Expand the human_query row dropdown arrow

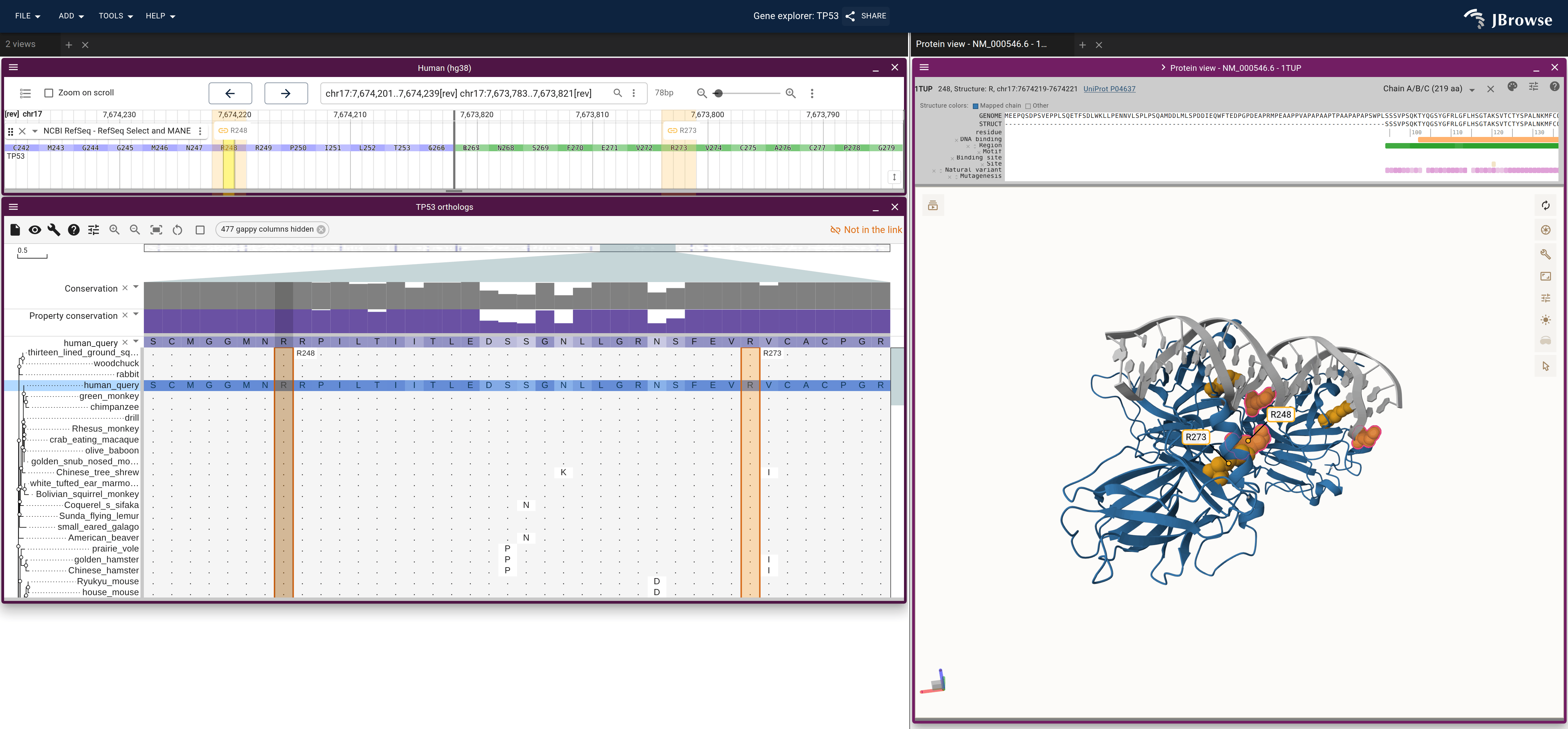(136, 341)
